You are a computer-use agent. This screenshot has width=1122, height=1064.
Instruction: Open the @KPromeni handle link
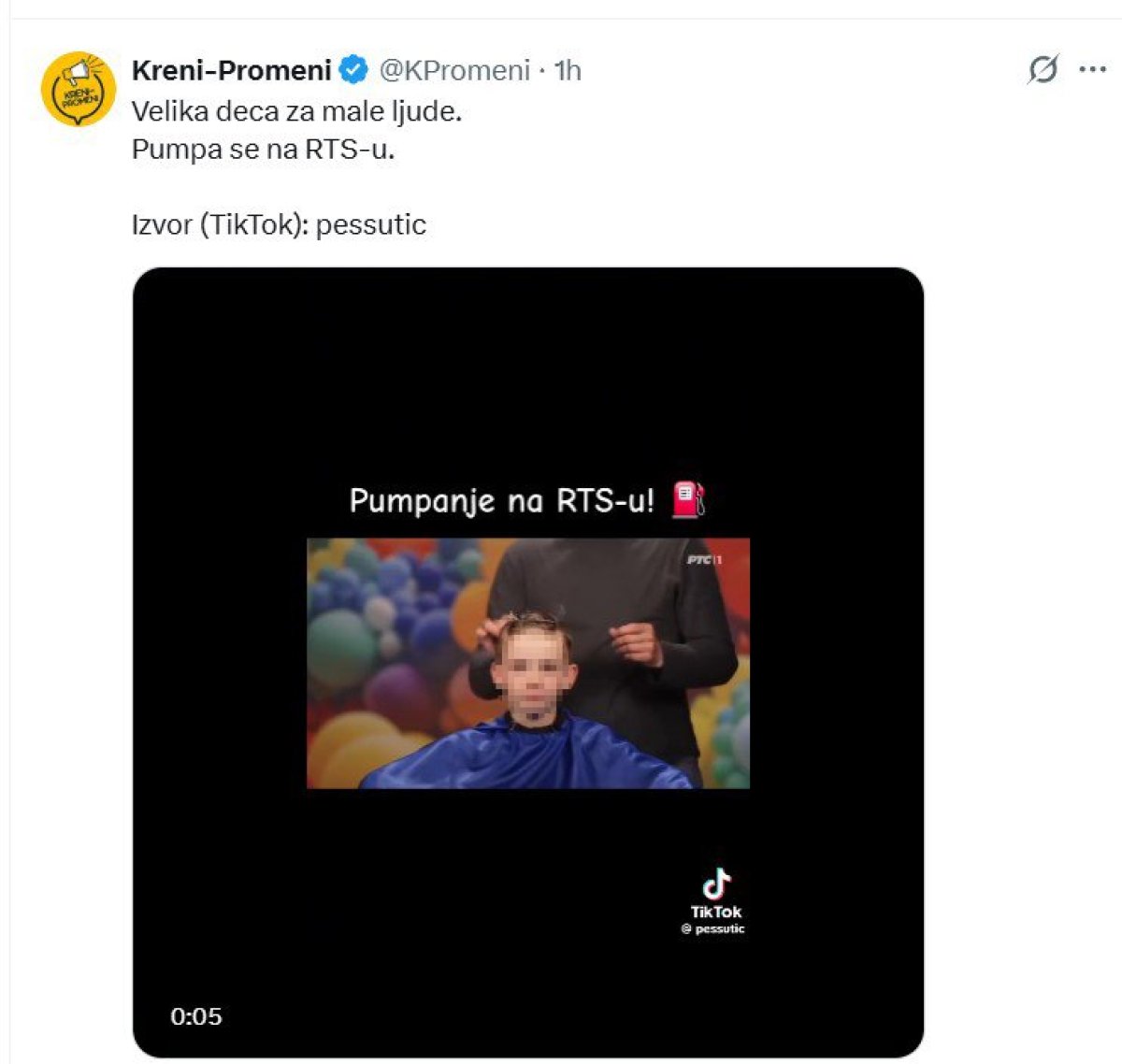tap(454, 70)
